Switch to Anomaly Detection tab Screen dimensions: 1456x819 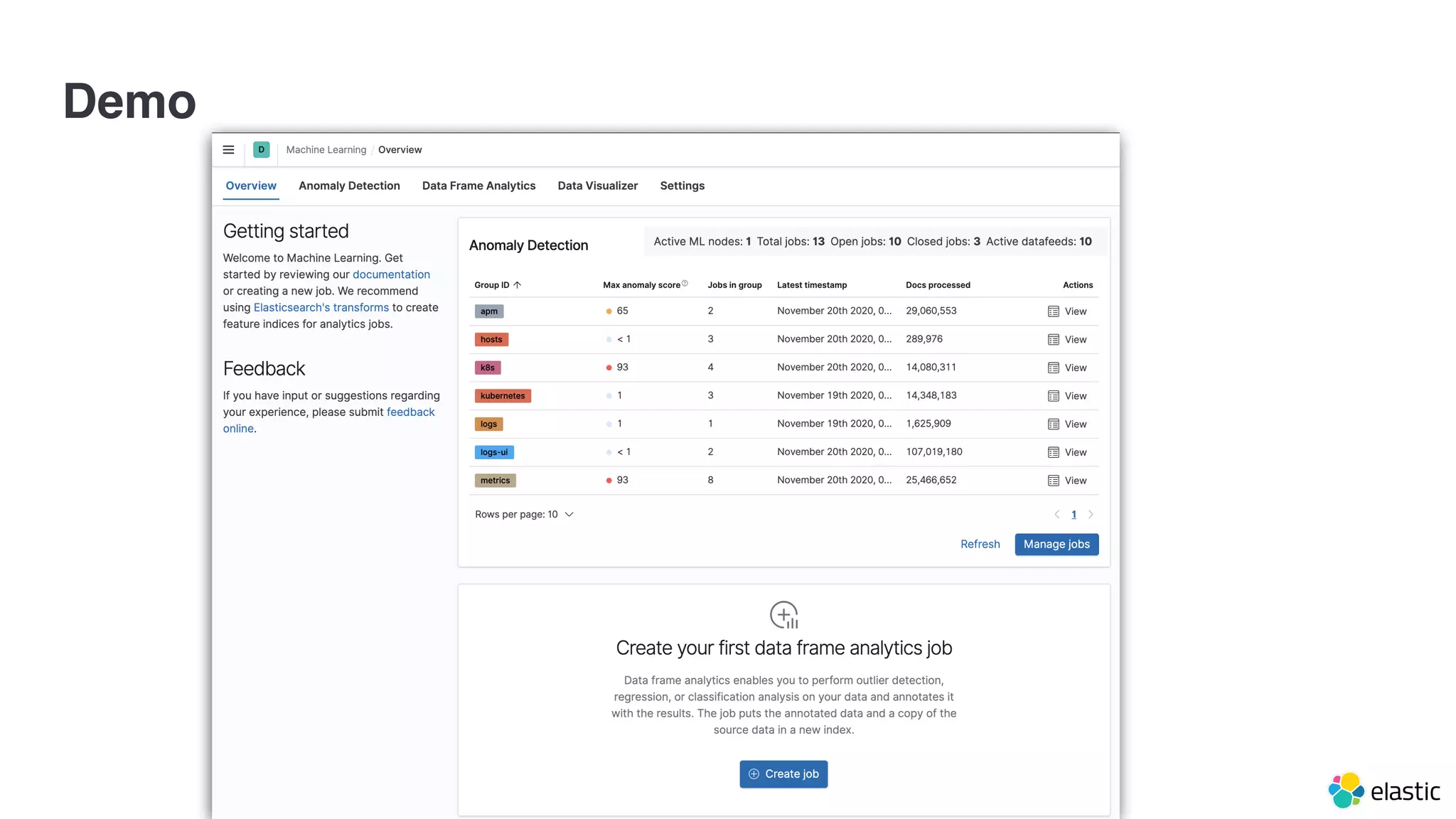pos(349,186)
